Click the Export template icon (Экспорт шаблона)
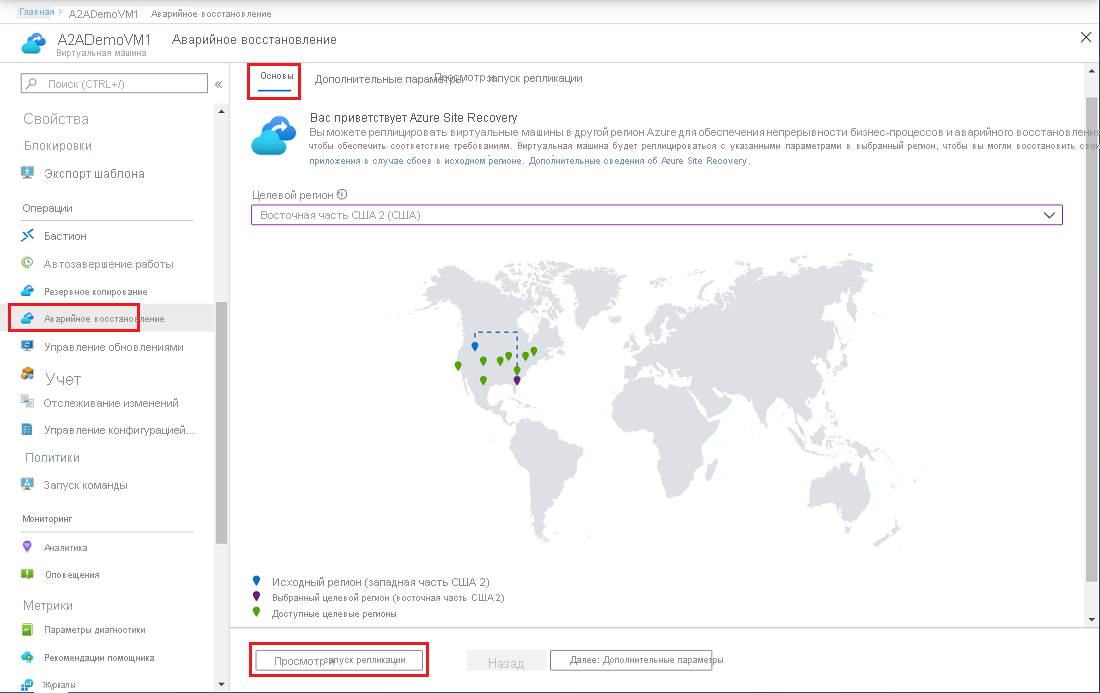The height and width of the screenshot is (693, 1100). pyautogui.click(x=27, y=173)
